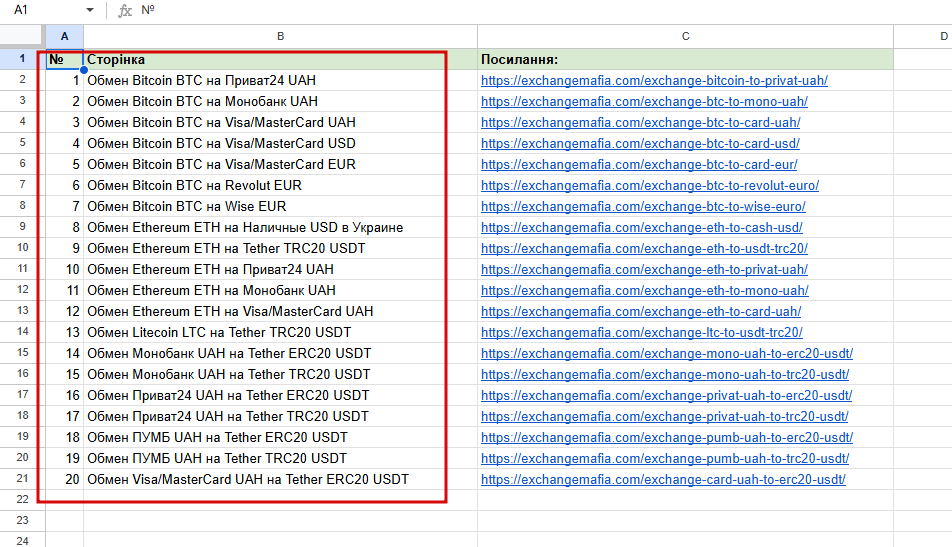This screenshot has width=952, height=547.
Task: Open exchange-btc-to-mono-uah link
Action: coord(644,101)
